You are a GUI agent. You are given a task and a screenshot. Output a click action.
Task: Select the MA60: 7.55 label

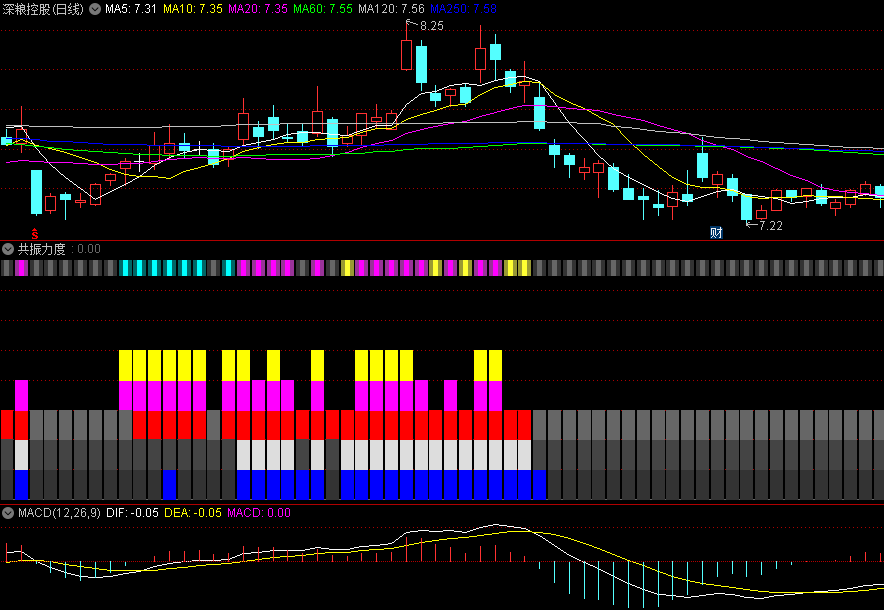point(323,9)
